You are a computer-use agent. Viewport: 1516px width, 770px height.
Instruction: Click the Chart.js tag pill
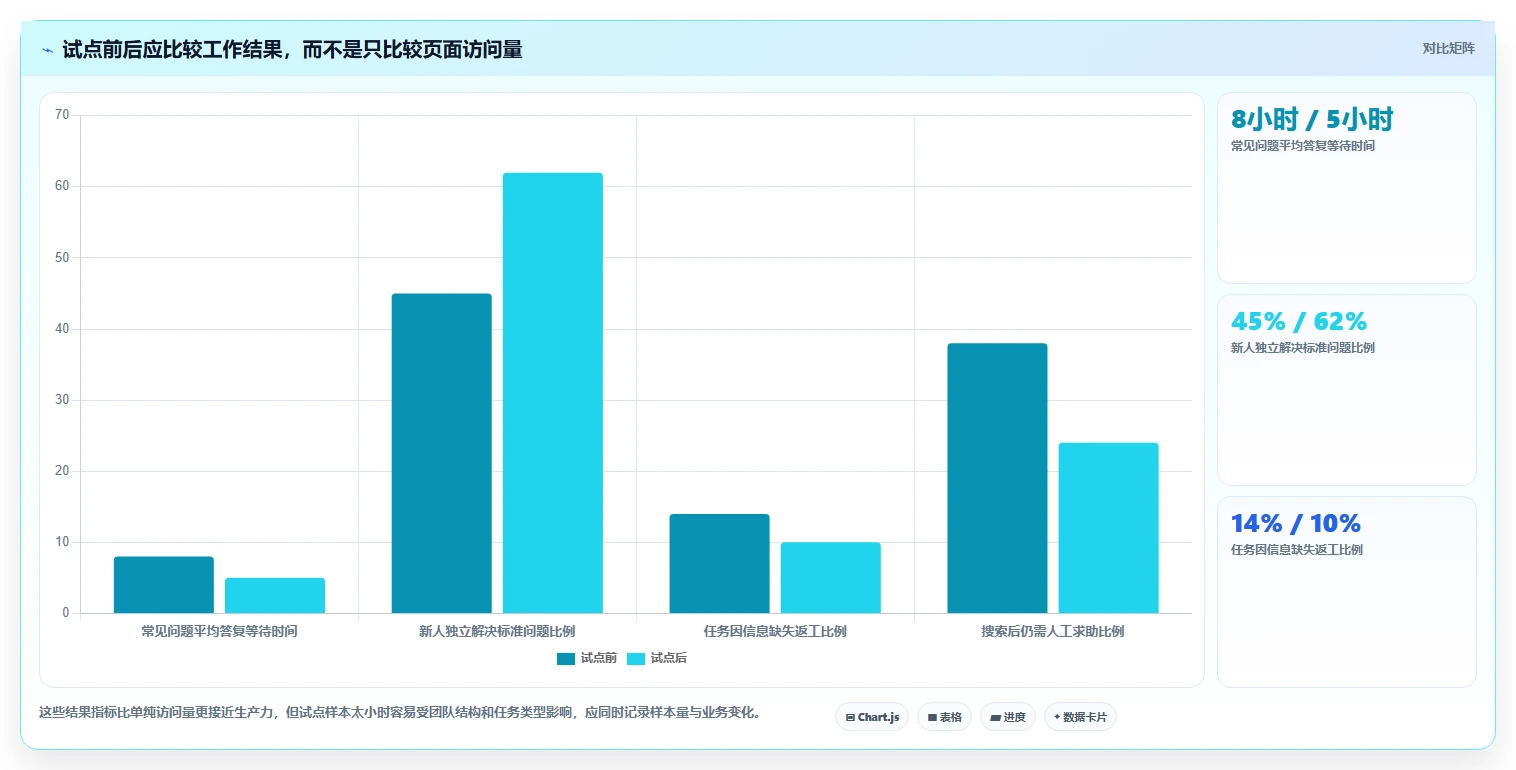click(872, 717)
